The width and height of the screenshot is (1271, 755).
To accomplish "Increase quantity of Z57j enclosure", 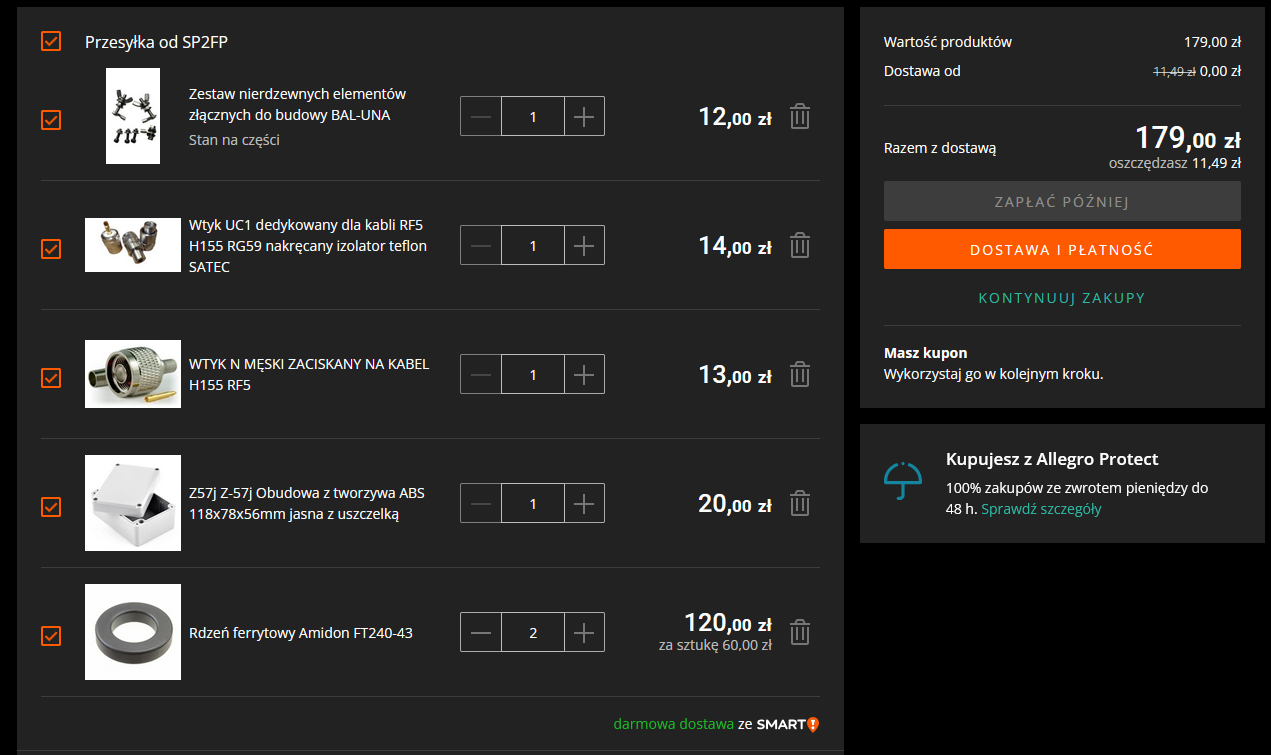I will [x=584, y=503].
